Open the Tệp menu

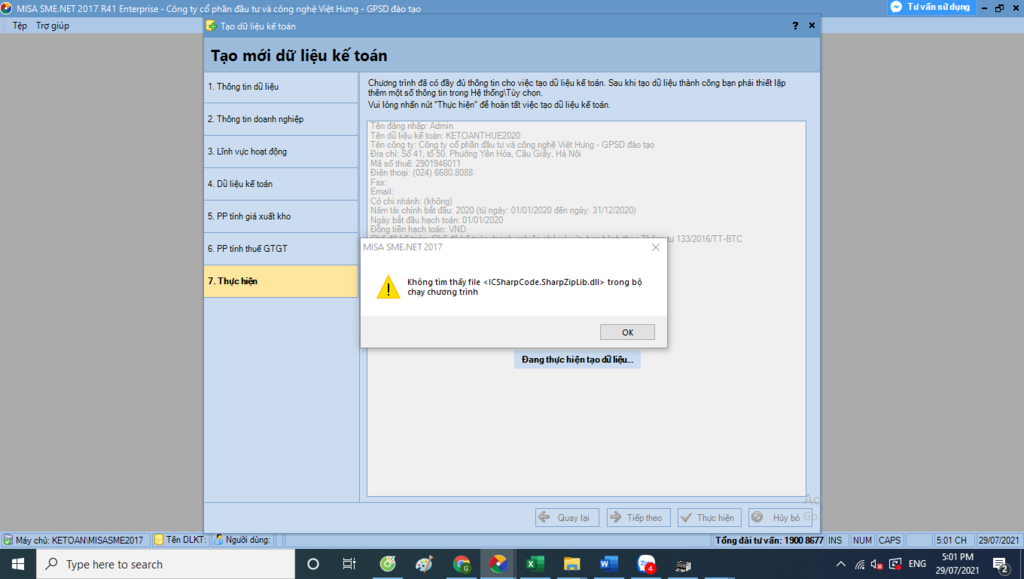tap(20, 25)
